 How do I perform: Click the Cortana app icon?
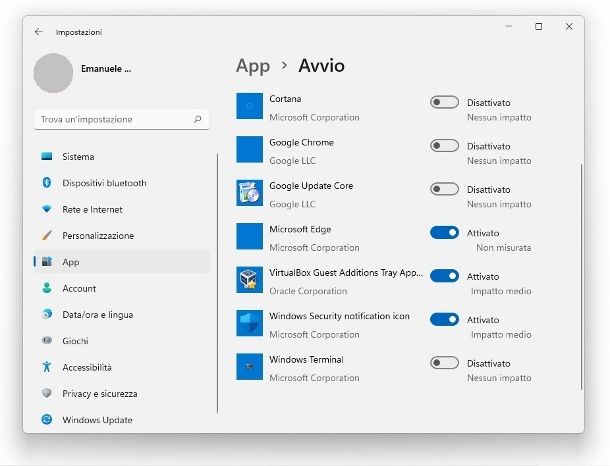[249, 106]
